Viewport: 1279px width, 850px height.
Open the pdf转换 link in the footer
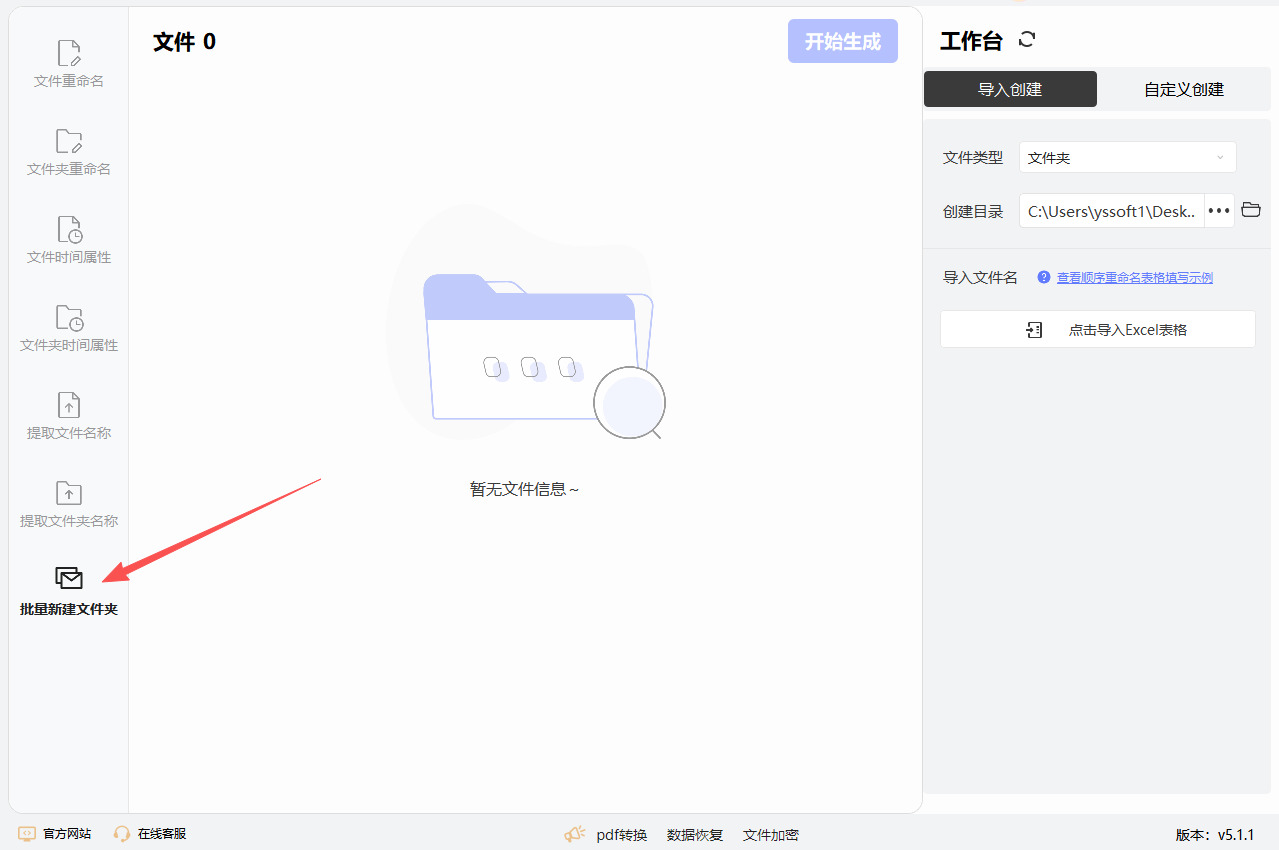622,835
